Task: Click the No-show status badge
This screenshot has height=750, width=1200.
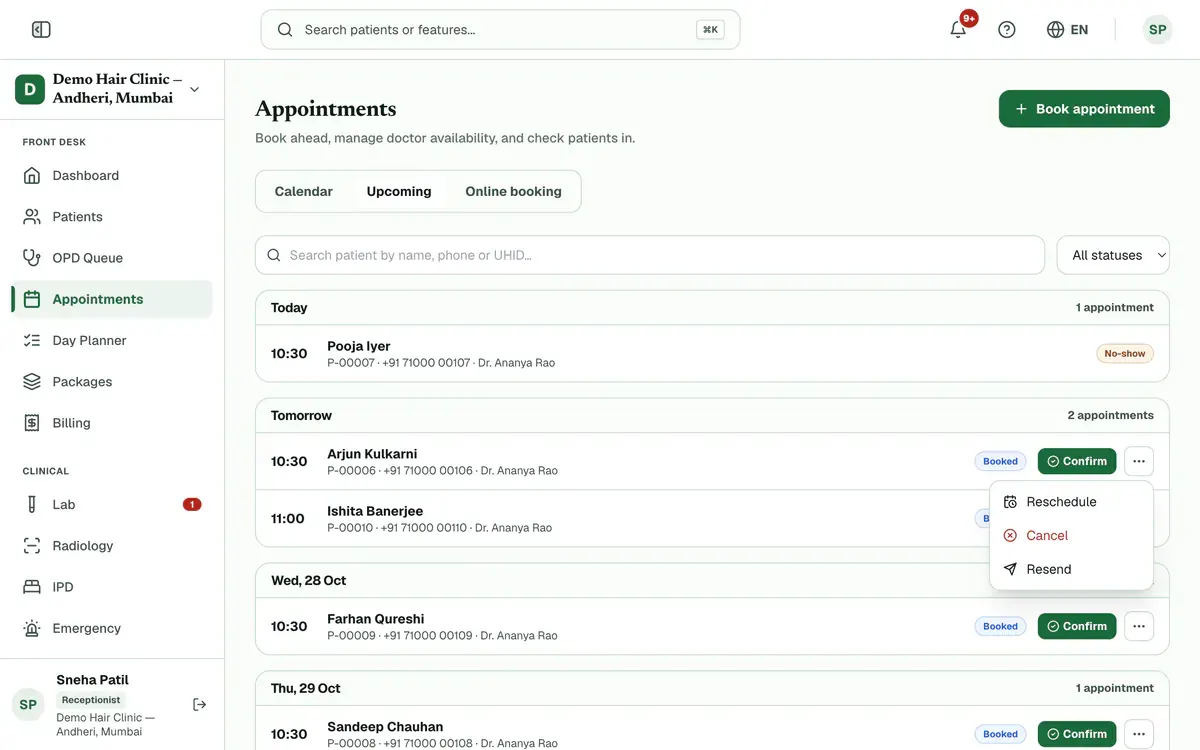Action: coord(1125,353)
